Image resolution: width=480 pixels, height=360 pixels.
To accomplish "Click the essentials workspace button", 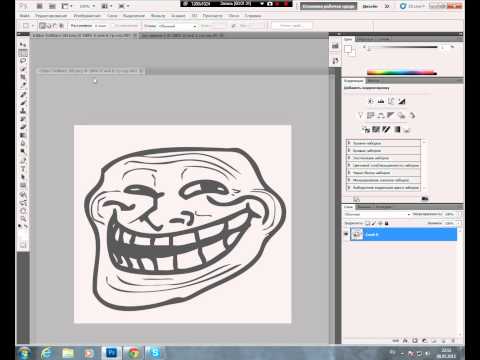I will 328,6.
